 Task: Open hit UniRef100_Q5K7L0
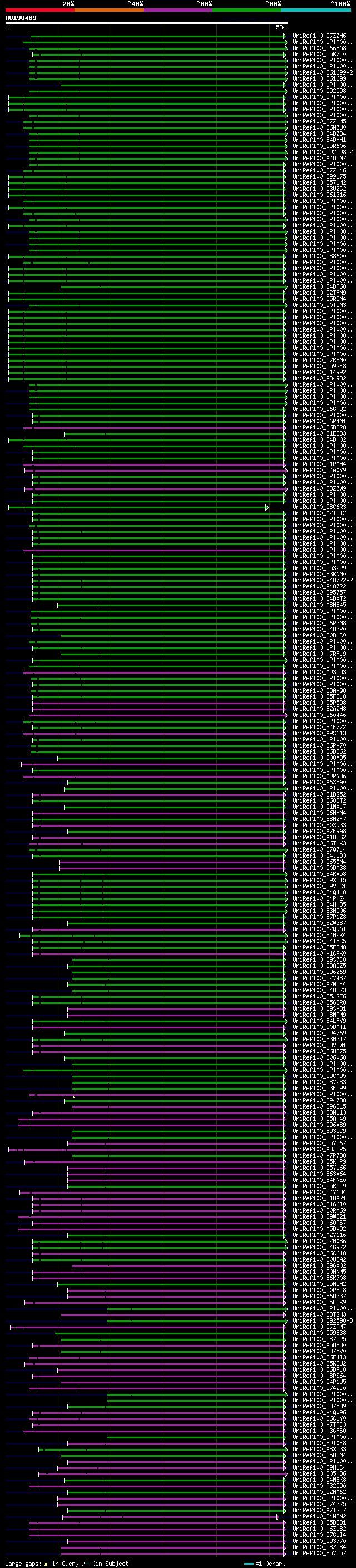click(x=319, y=54)
